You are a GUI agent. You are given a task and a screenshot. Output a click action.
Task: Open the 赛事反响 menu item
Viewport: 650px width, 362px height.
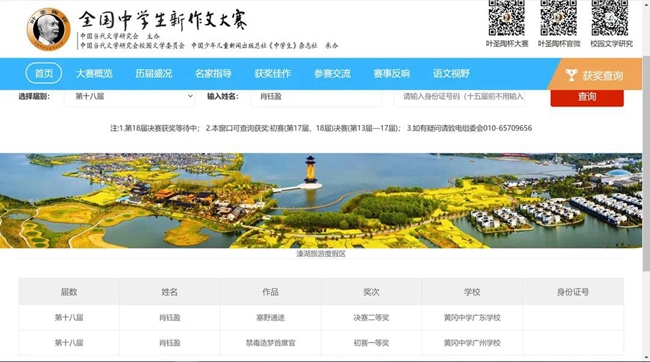click(x=391, y=73)
